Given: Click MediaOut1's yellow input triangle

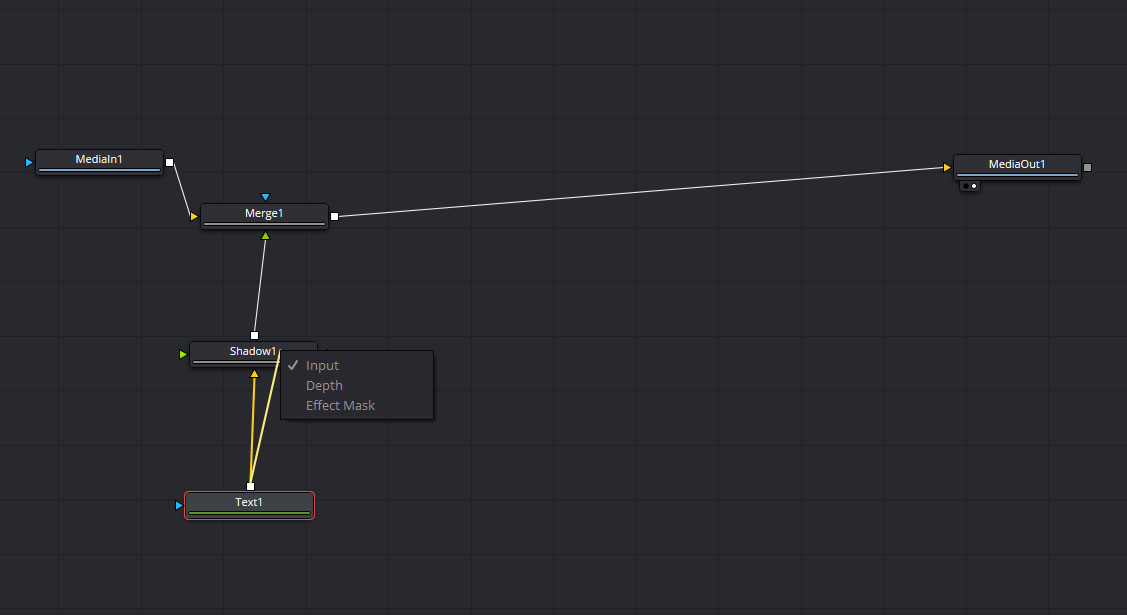Looking at the screenshot, I should coord(947,167).
